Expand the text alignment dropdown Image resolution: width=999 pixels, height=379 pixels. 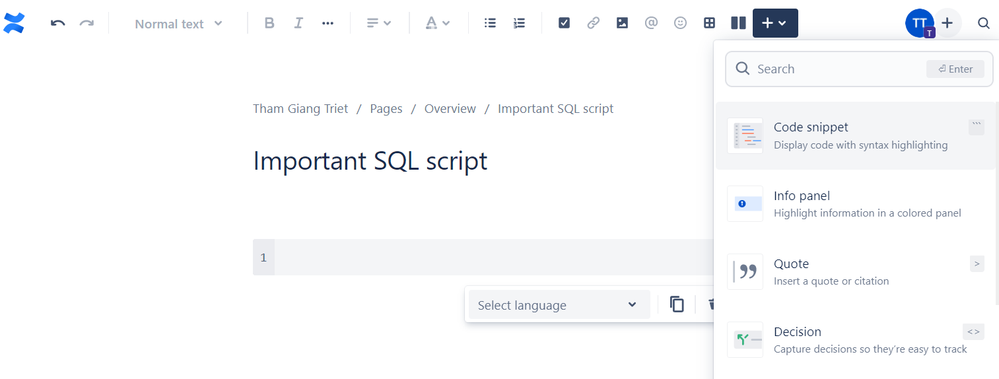pos(378,24)
